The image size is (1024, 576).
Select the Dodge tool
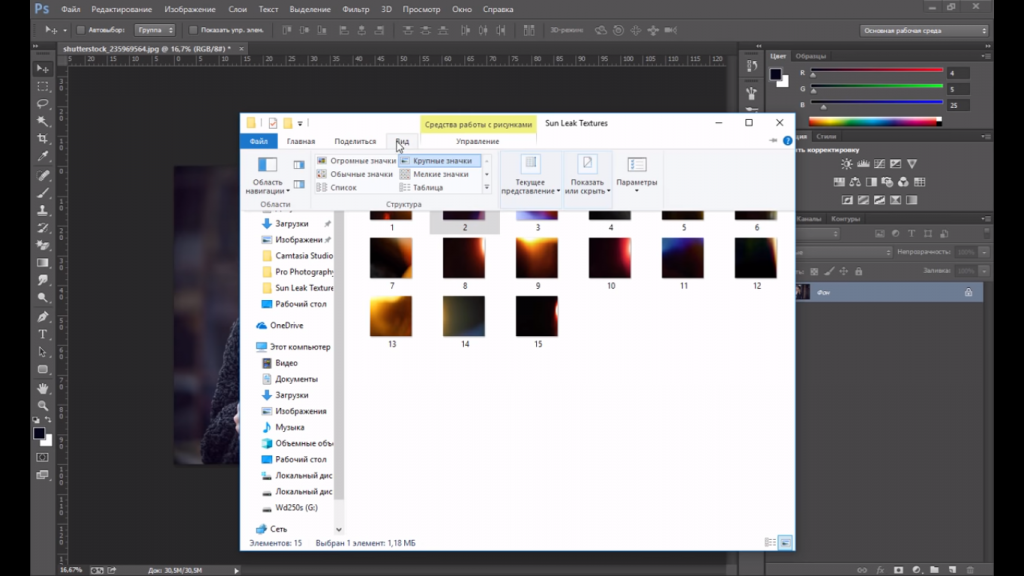point(42,298)
